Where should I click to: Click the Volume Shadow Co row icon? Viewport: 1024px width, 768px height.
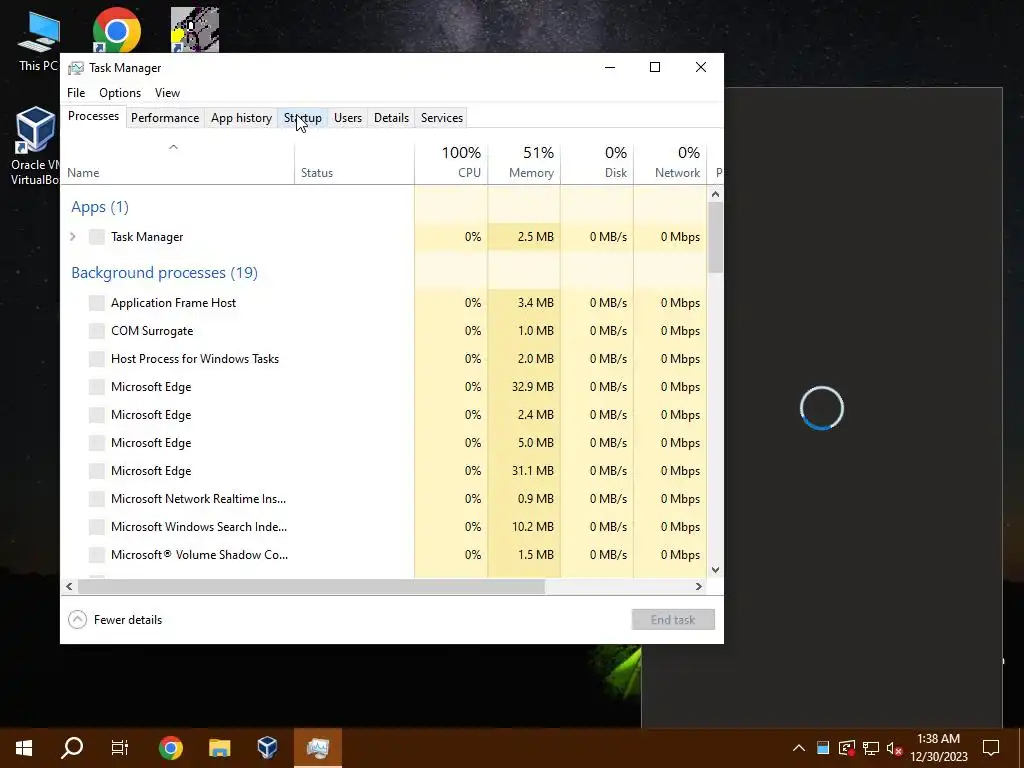pos(97,555)
